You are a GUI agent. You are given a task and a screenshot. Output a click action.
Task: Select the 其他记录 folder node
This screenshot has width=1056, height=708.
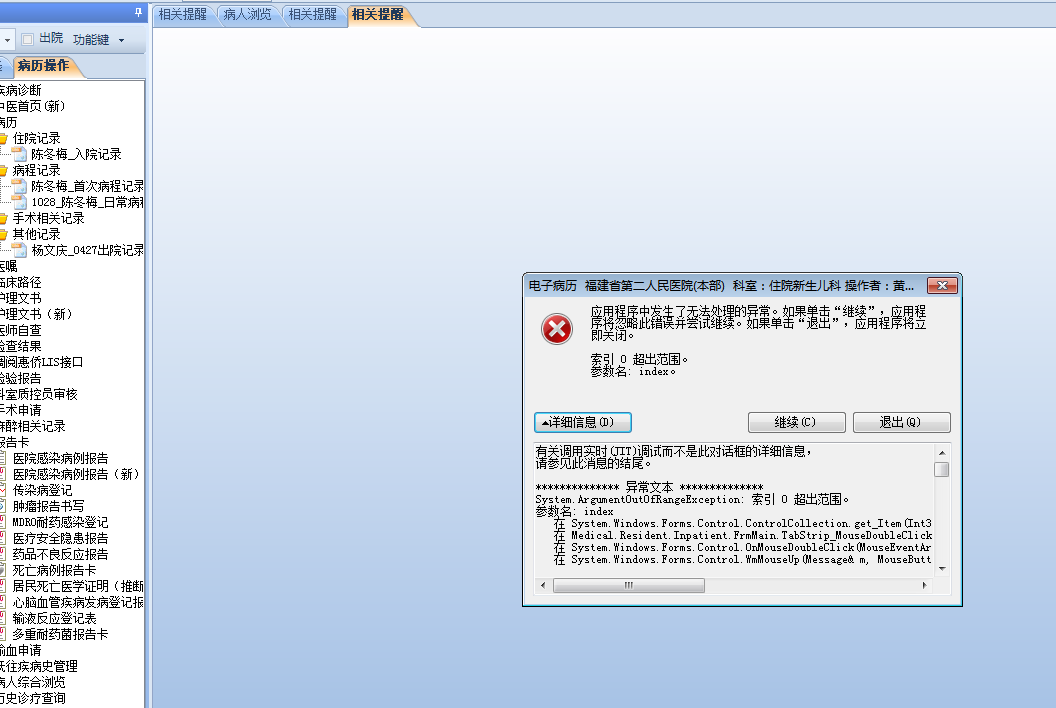pyautogui.click(x=36, y=234)
